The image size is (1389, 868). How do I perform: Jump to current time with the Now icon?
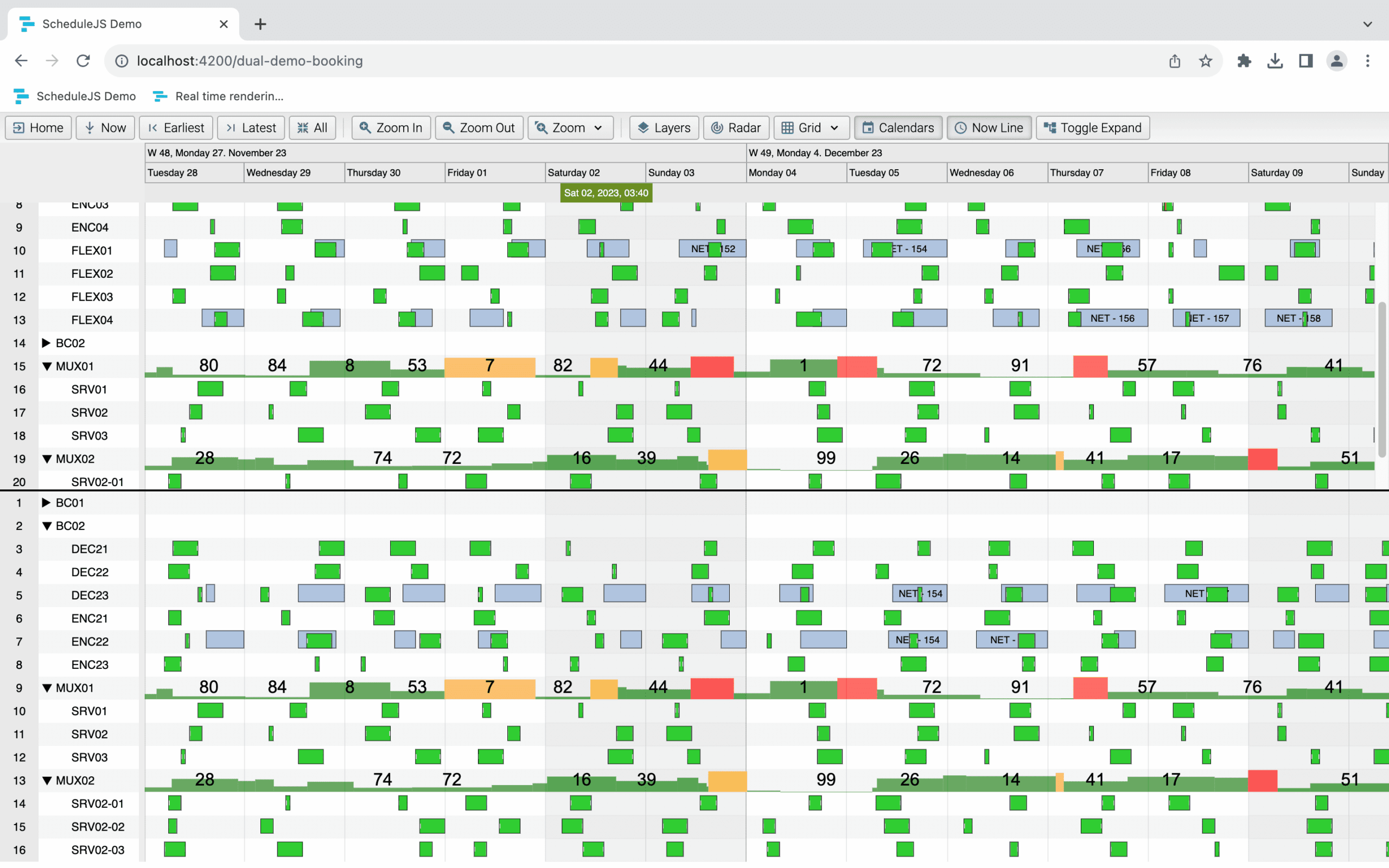[x=90, y=127]
